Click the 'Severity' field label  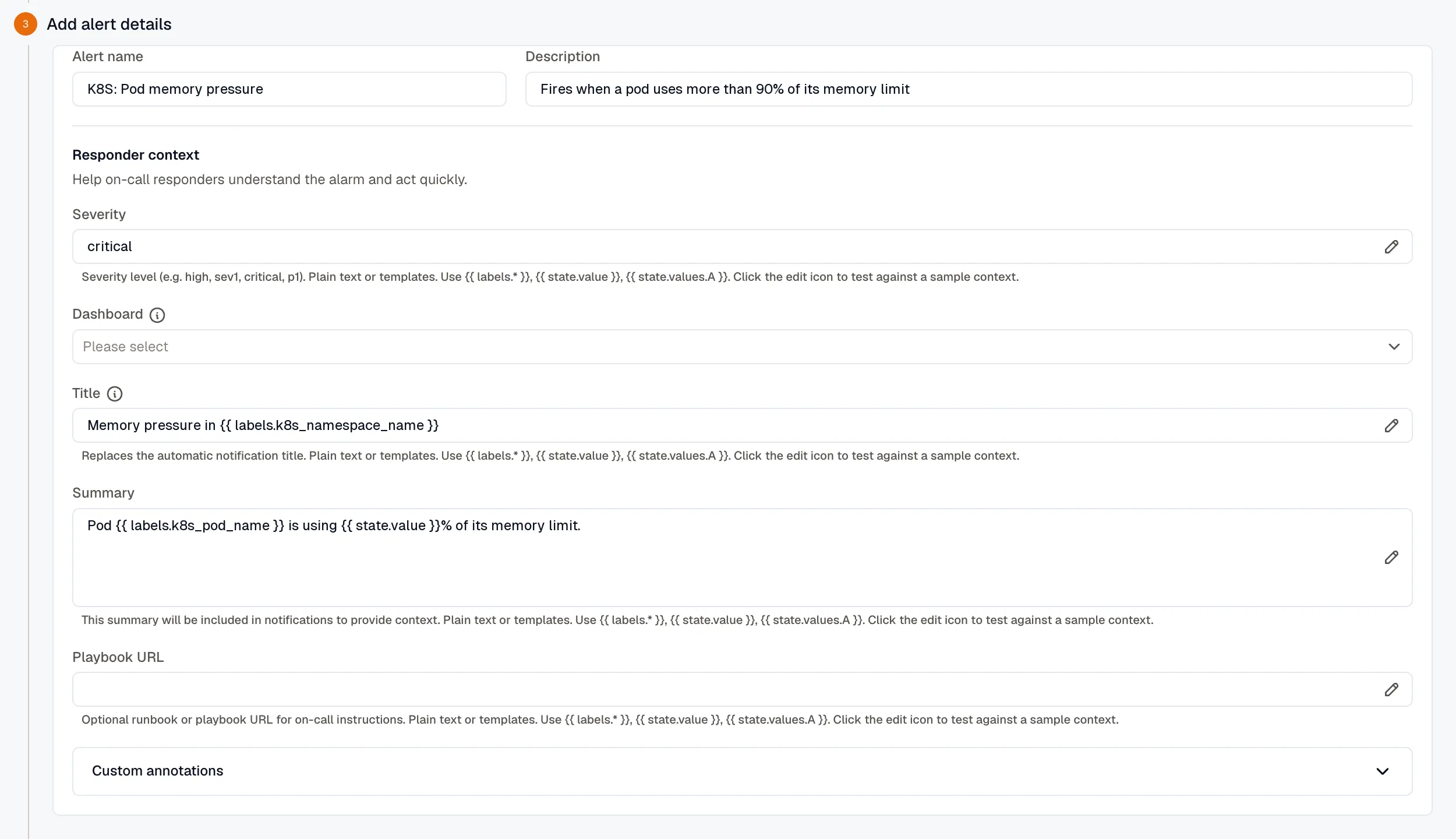pyautogui.click(x=99, y=214)
